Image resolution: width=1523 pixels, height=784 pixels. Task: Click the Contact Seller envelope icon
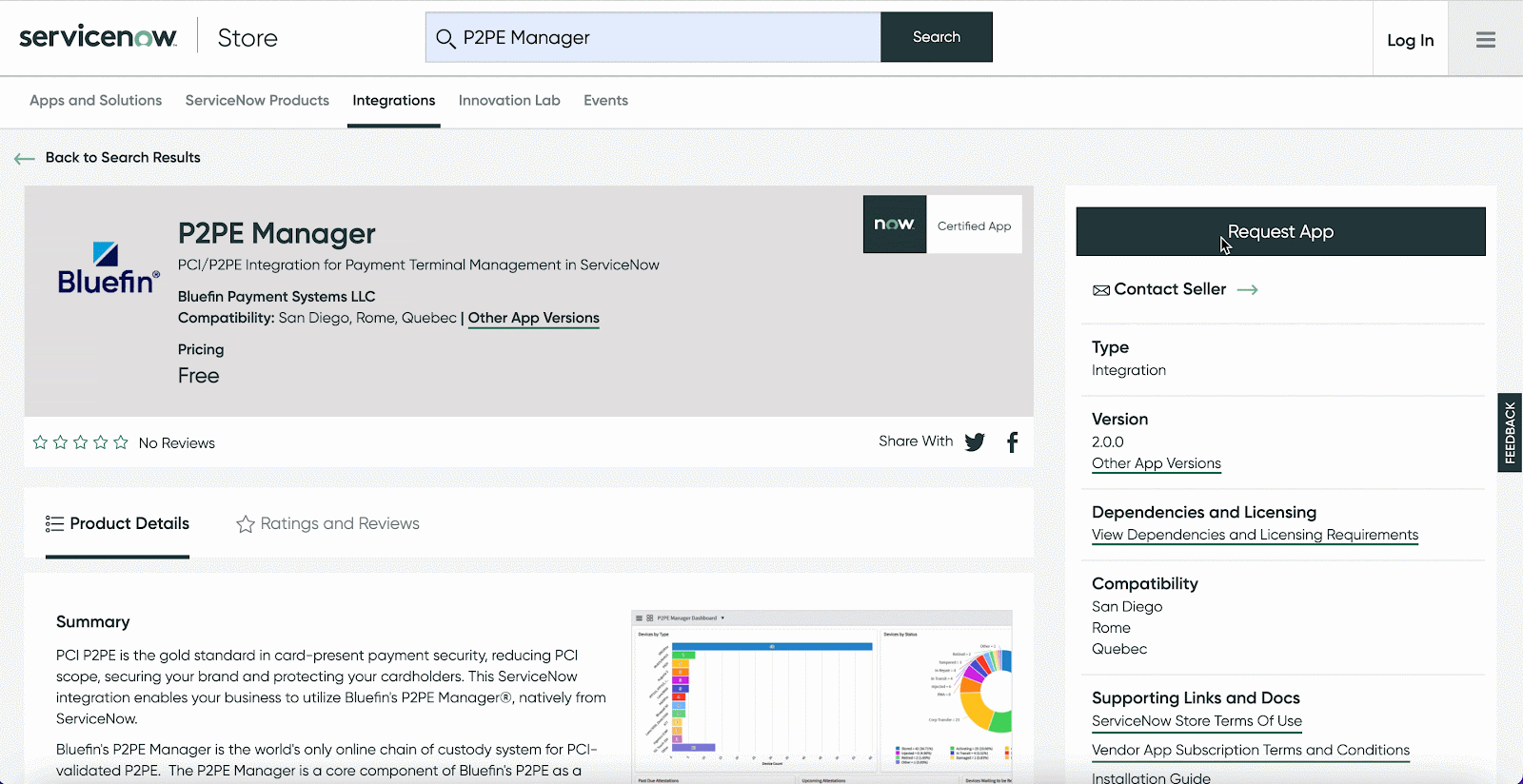1101,290
